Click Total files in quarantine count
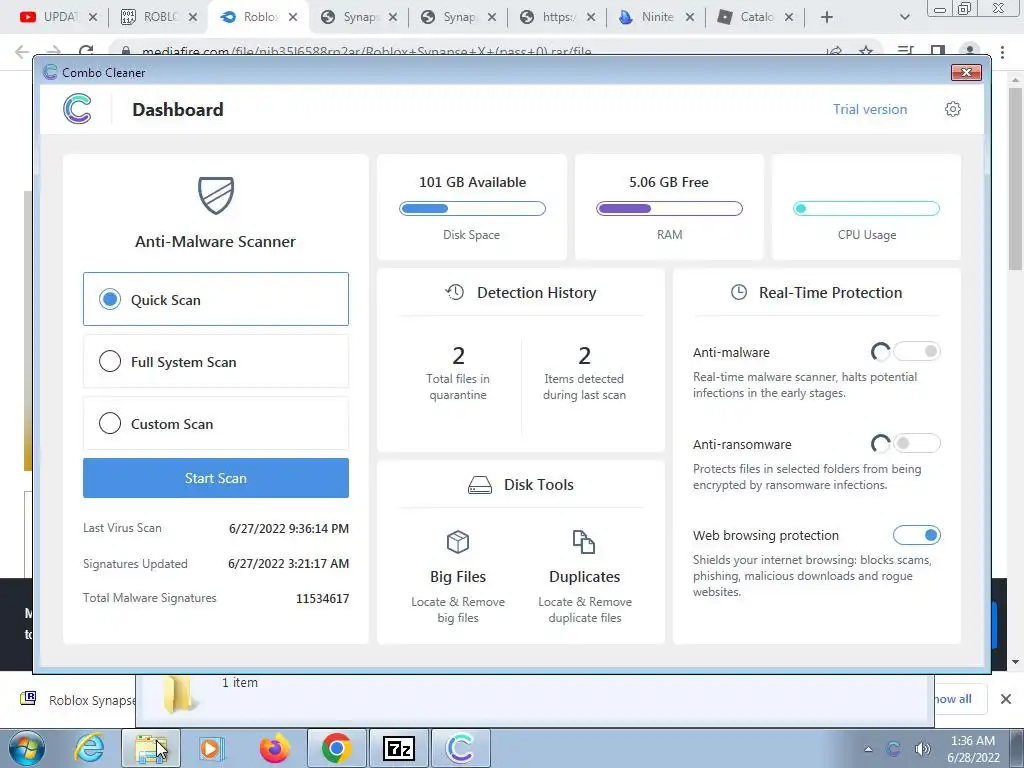Viewport: 1024px width, 768px height. pos(458,356)
